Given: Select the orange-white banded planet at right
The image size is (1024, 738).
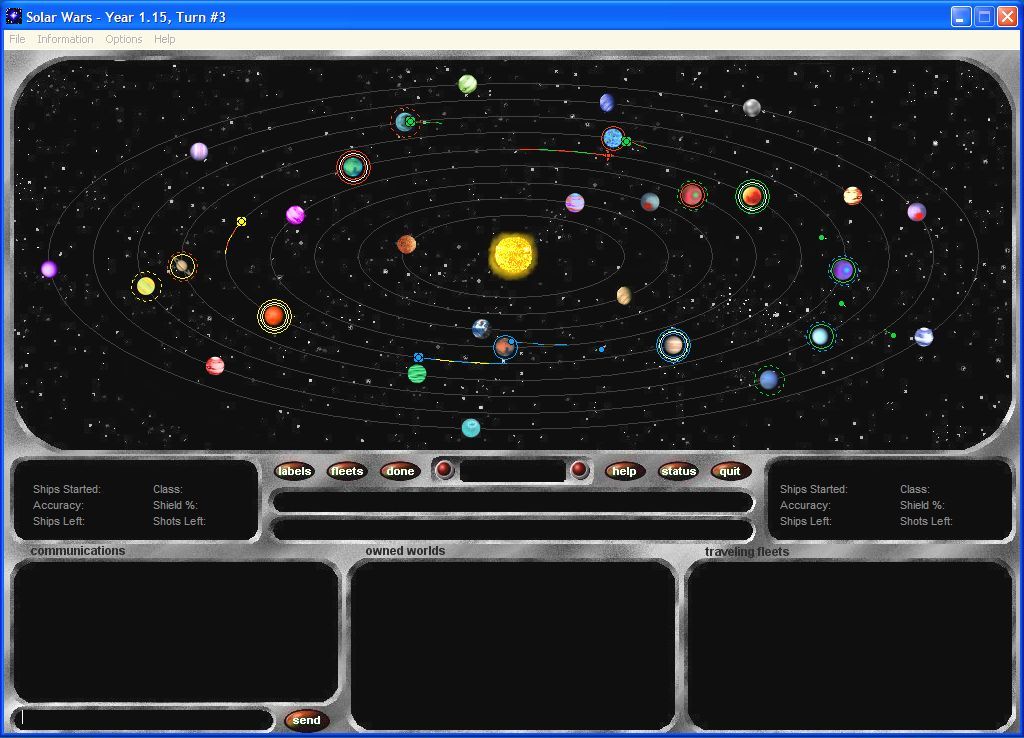Looking at the screenshot, I should (x=852, y=196).
